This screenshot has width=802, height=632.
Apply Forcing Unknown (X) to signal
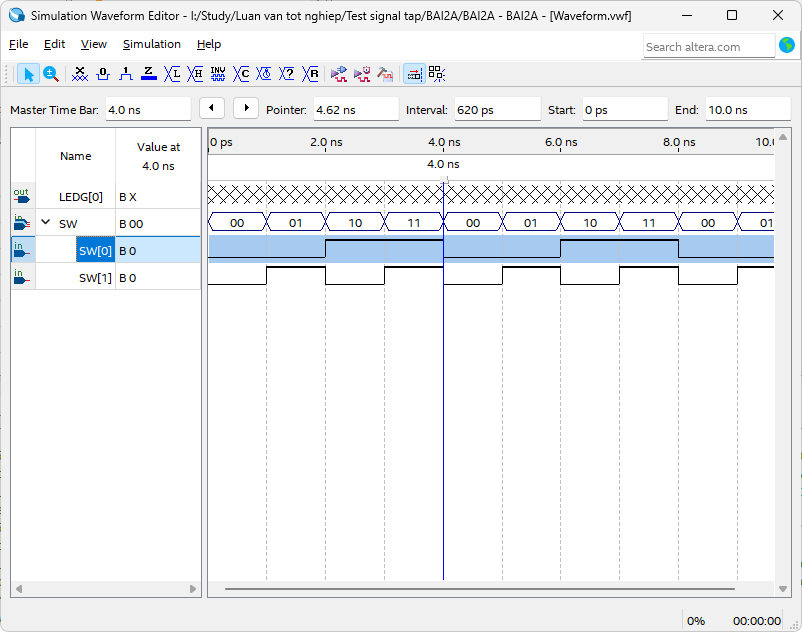click(80, 74)
